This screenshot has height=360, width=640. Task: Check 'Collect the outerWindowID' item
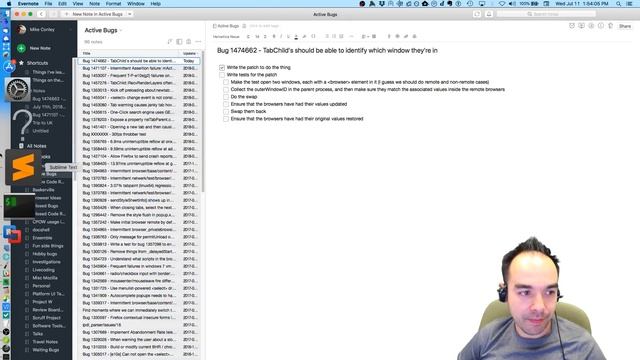(226, 89)
